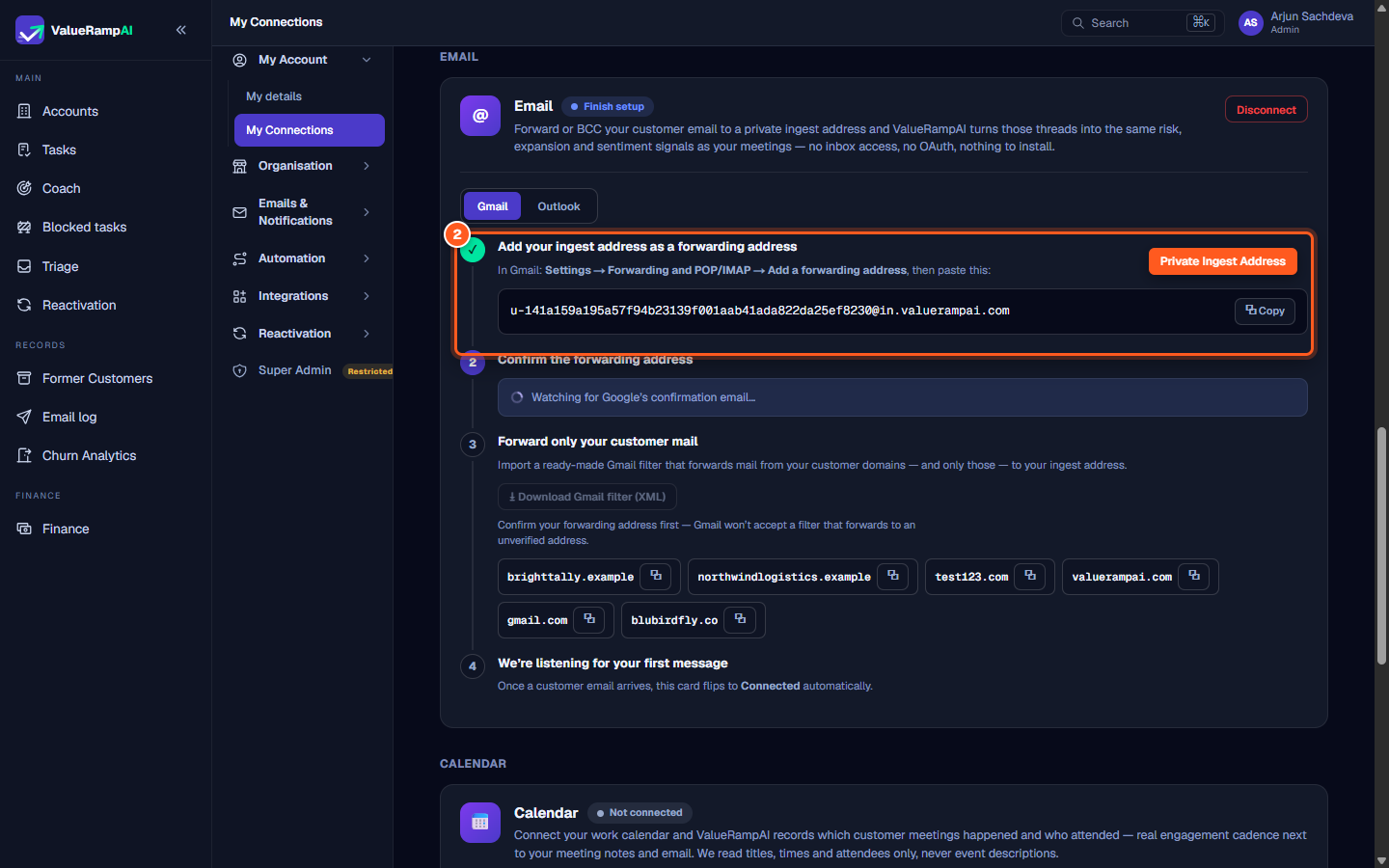Click the search magnifier icon
The width and height of the screenshot is (1389, 868).
[x=1078, y=23]
